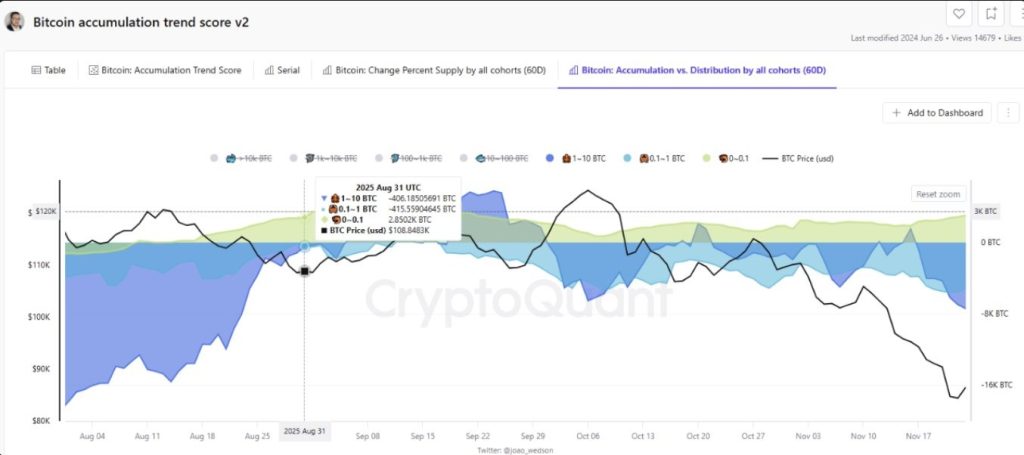This screenshot has height=455, width=1024.
Task: Click the heart like icon
Action: [x=959, y=14]
